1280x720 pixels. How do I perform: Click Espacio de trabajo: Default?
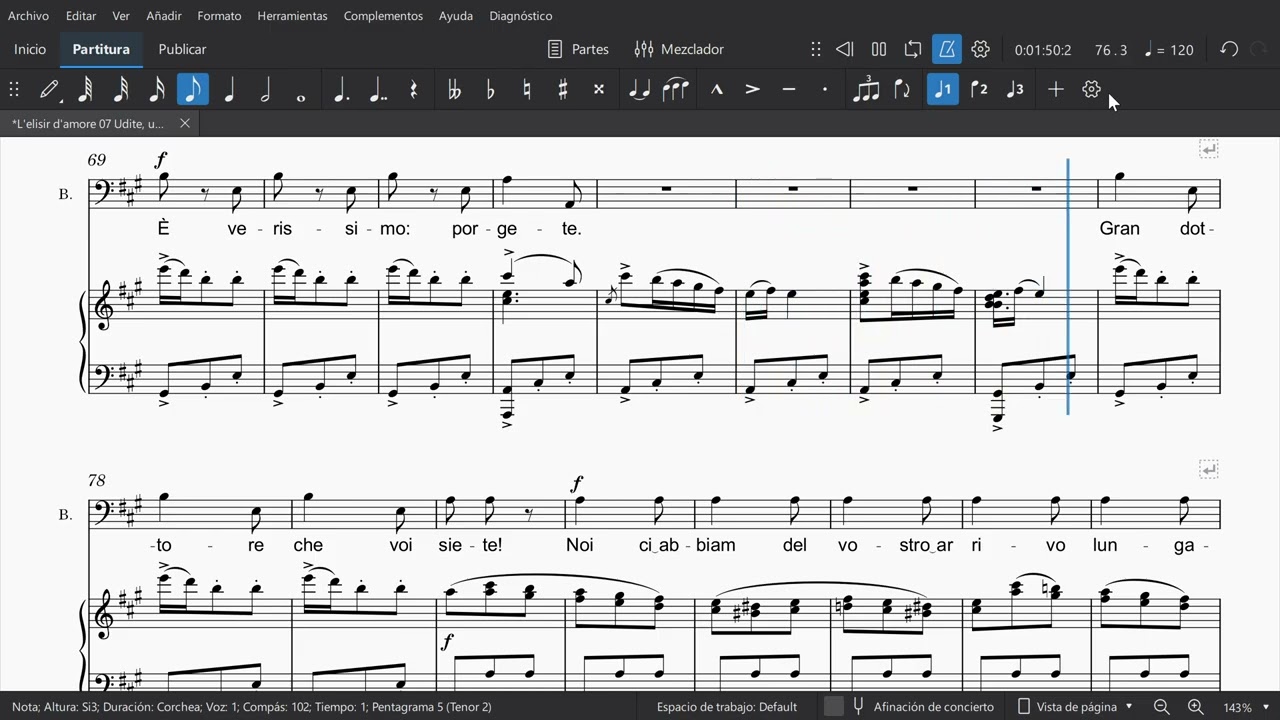point(727,707)
